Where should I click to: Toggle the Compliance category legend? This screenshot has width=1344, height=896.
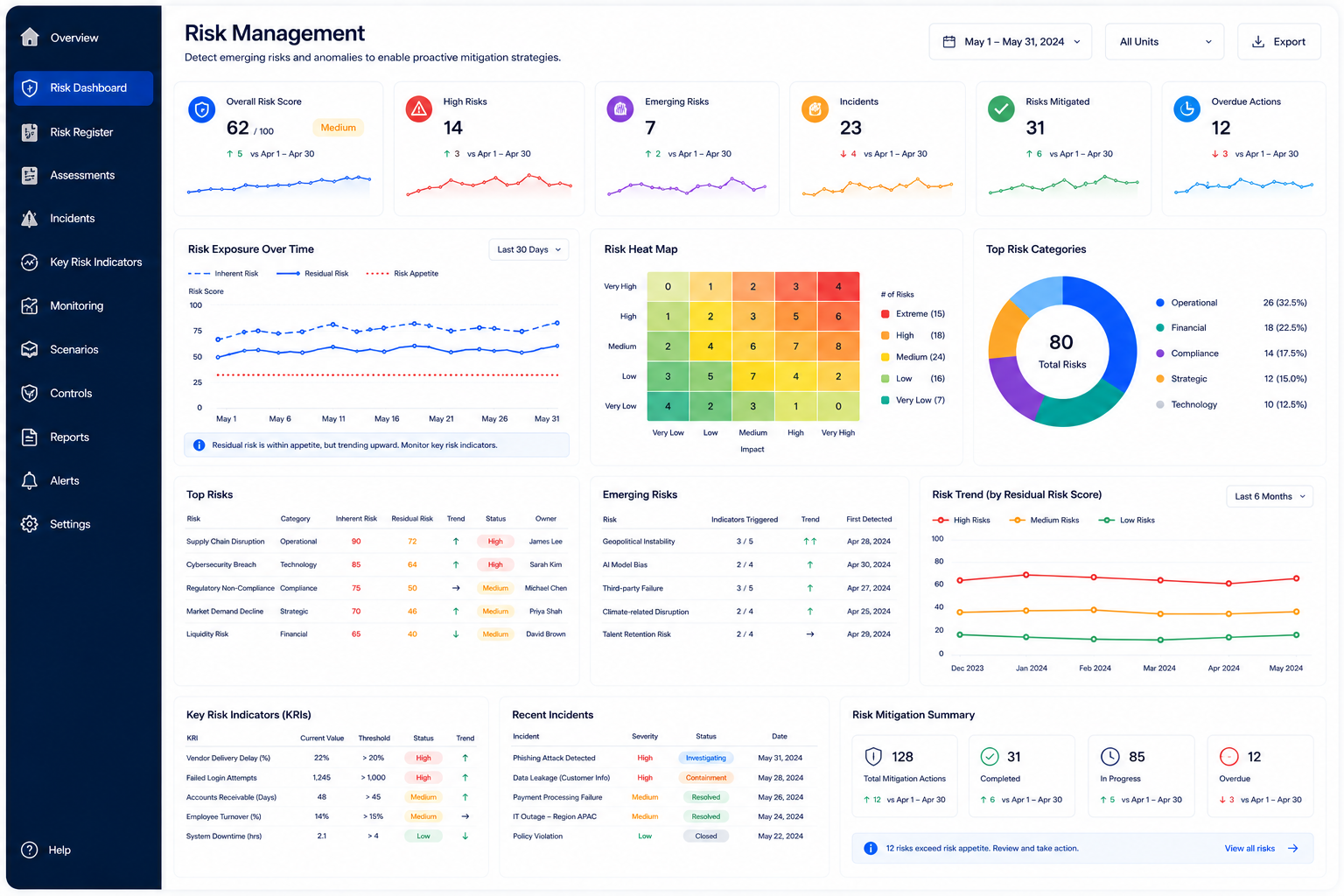[x=1187, y=353]
